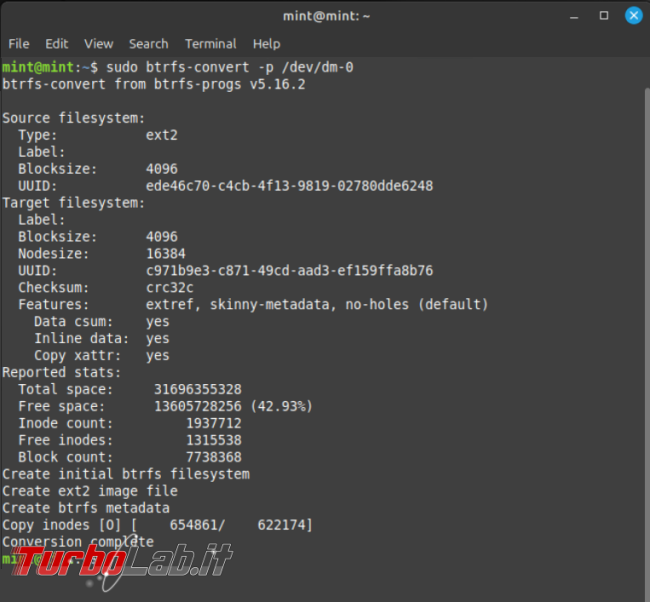Click the 'Source filesystem:' heading
The width and height of the screenshot is (650, 602).
(74, 118)
